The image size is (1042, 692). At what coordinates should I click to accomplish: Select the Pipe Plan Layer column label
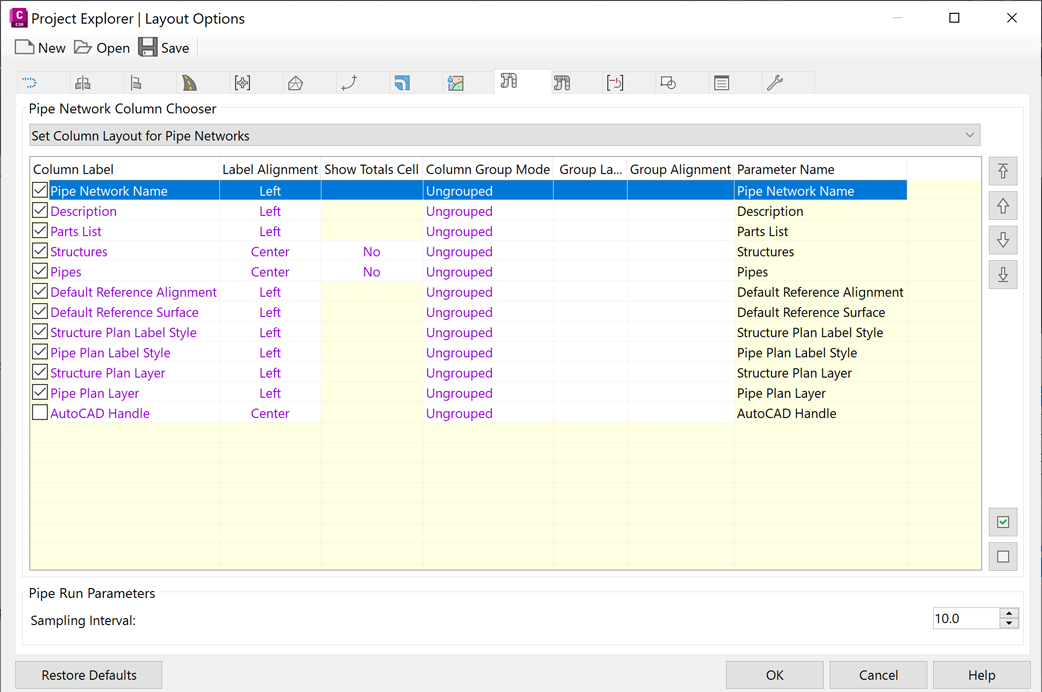point(94,393)
